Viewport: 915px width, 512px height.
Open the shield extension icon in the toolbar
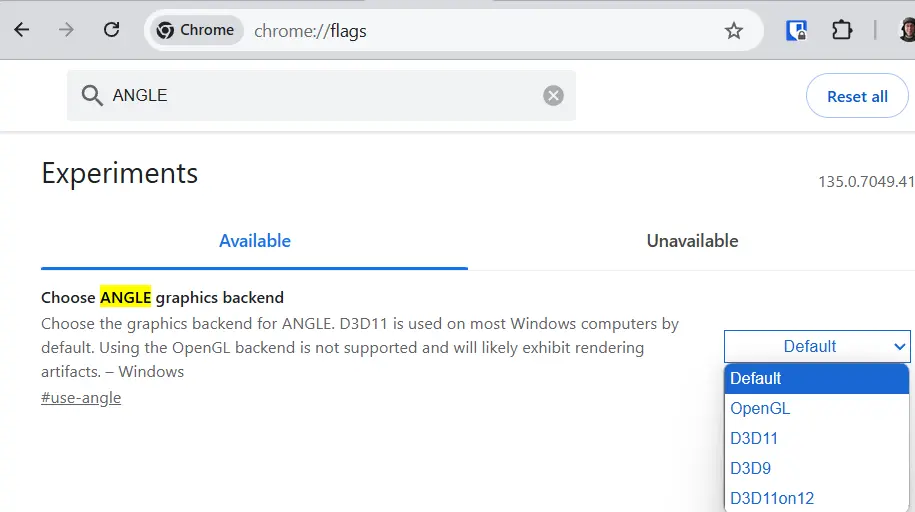coord(796,31)
